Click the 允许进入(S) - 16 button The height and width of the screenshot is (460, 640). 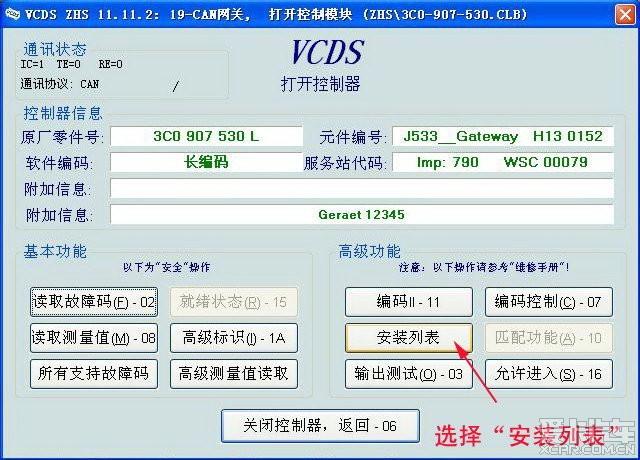pos(549,373)
